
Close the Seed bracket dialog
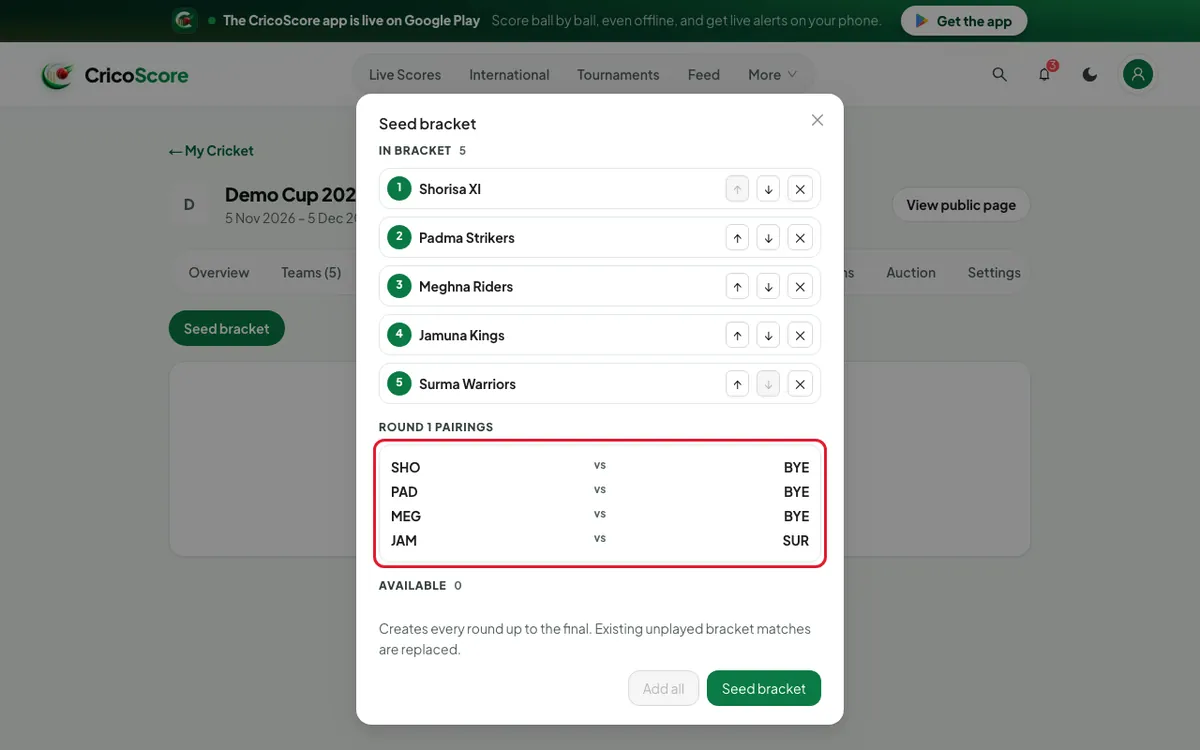[x=817, y=120]
